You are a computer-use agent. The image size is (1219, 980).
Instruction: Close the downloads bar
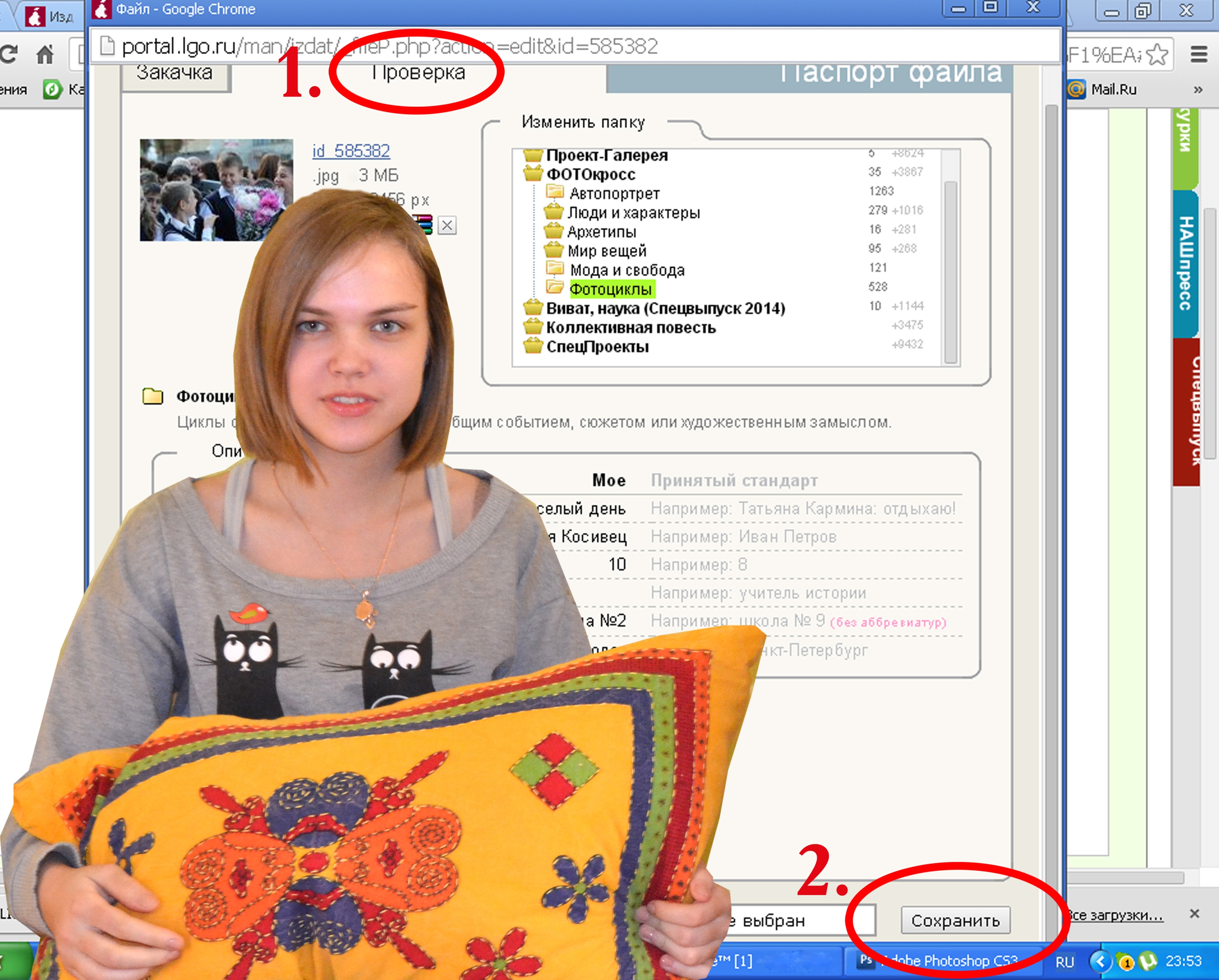coord(1194,914)
